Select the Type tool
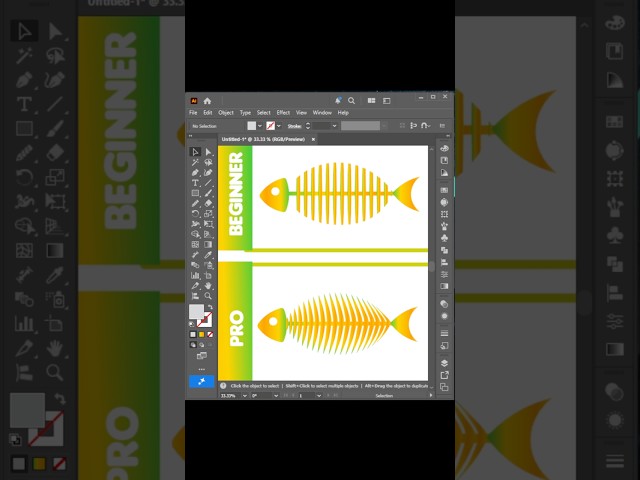Image resolution: width=640 pixels, height=480 pixels. 195,183
